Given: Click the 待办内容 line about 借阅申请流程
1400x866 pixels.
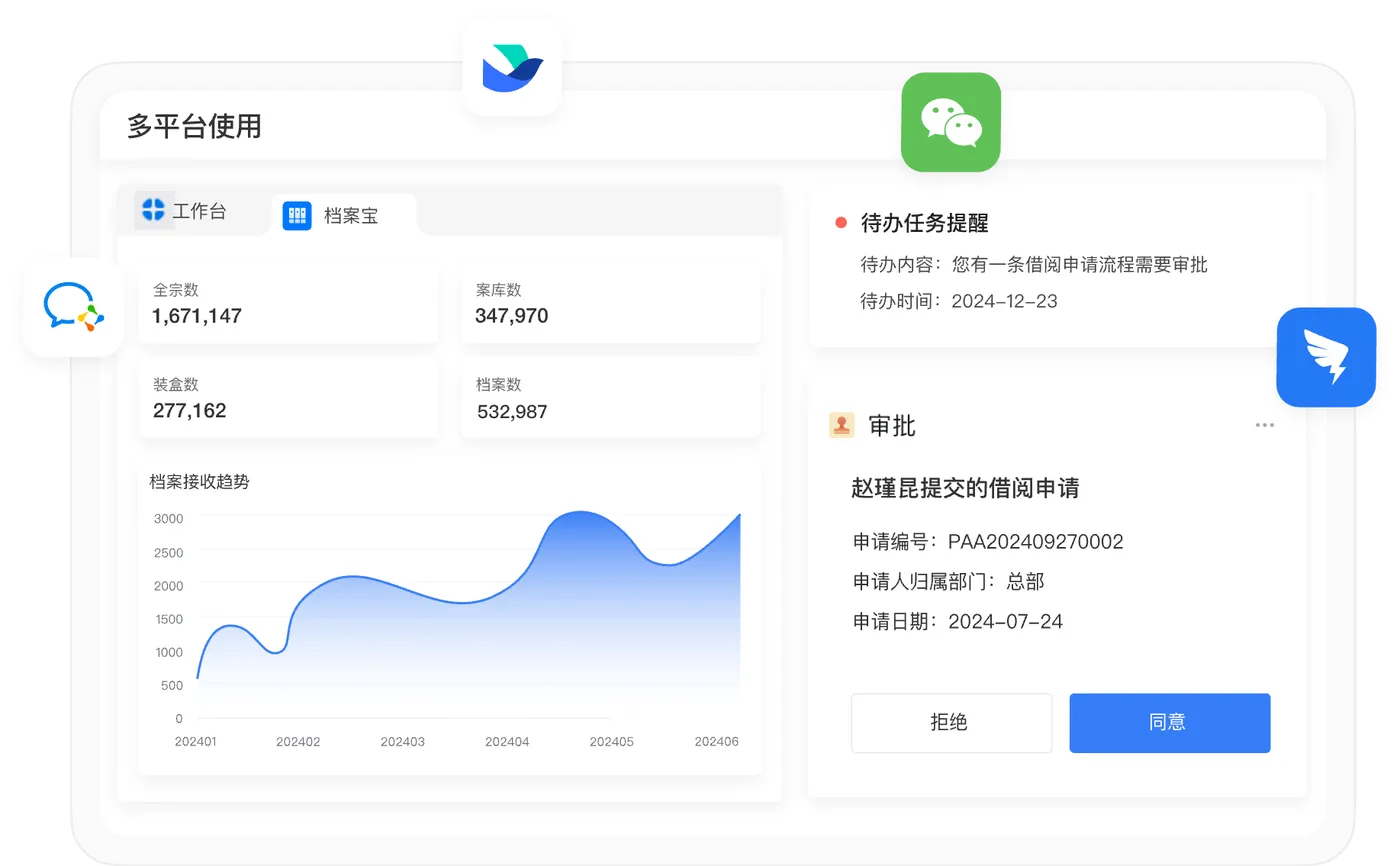Looking at the screenshot, I should click(1034, 265).
